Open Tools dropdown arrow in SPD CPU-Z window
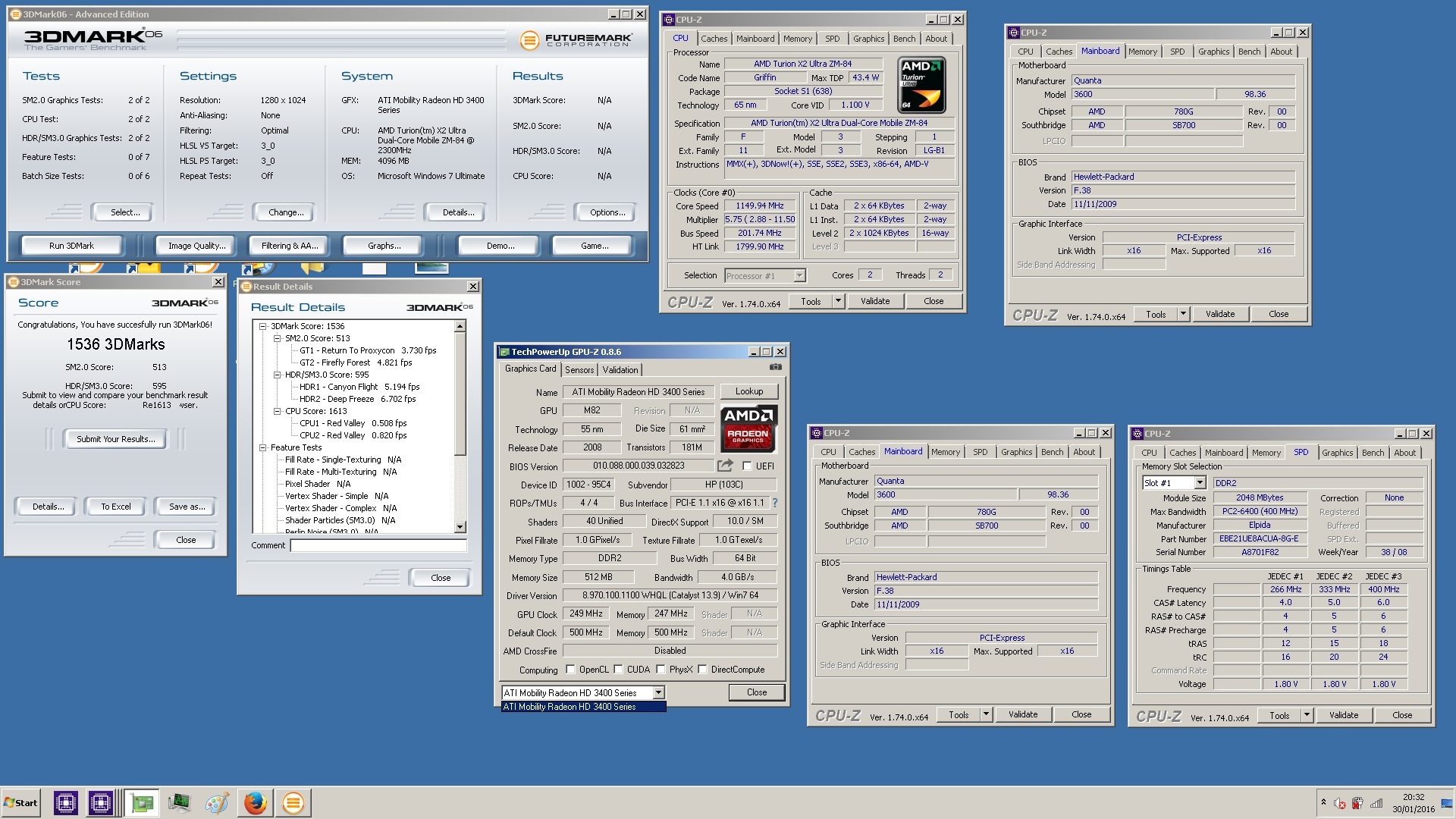Screen dimensions: 1456x819 pos(1307,715)
